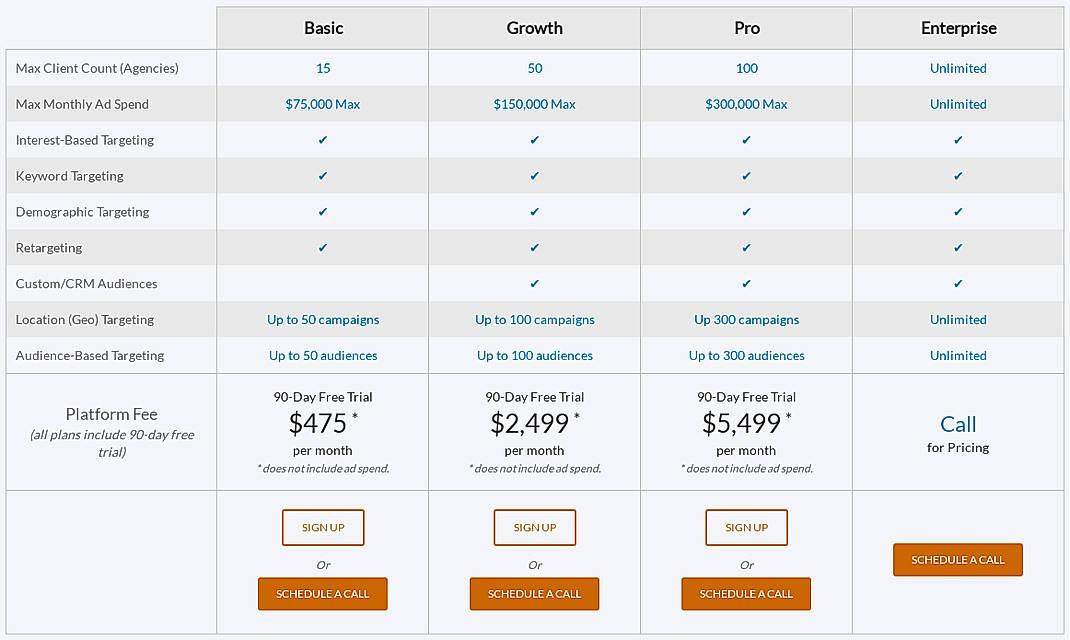Click Unlimited under Enterprise Max Monthly Ad Spend
The width and height of the screenshot is (1070, 640).
957,104
